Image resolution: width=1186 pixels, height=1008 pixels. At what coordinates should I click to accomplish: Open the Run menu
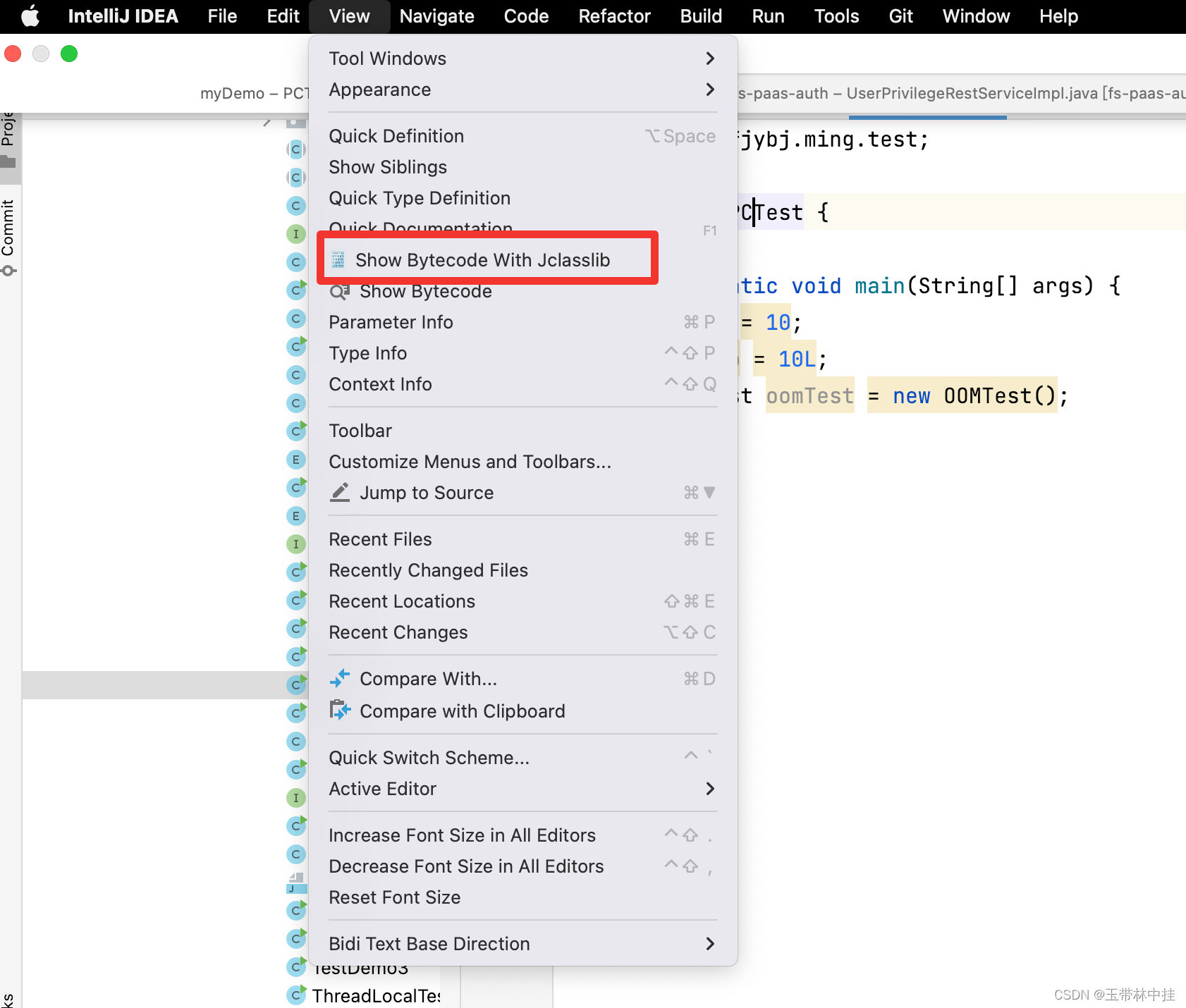[x=768, y=16]
